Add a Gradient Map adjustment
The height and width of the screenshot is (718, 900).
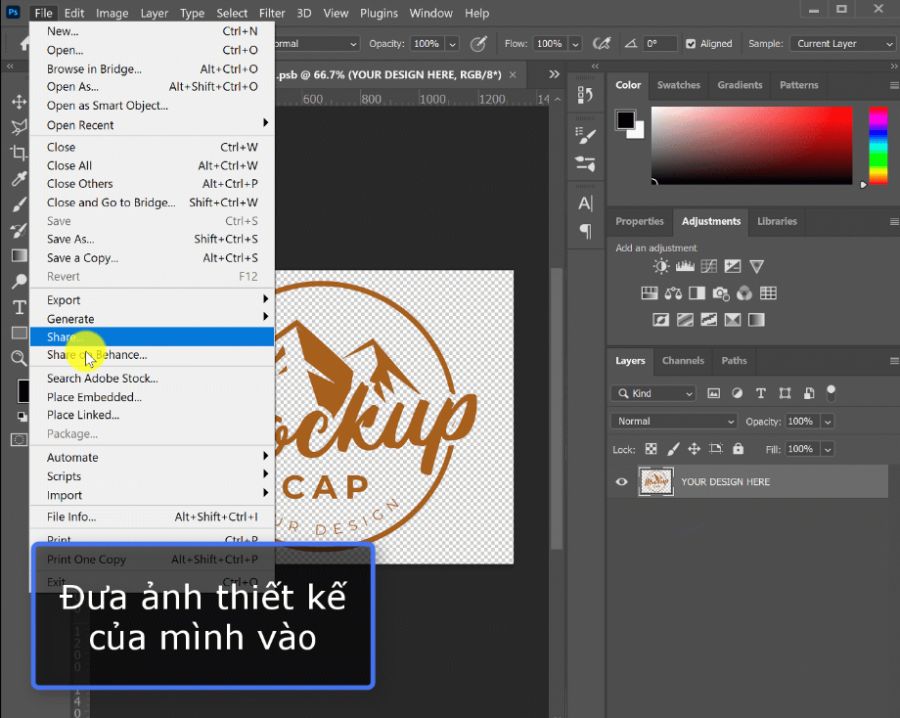click(757, 320)
